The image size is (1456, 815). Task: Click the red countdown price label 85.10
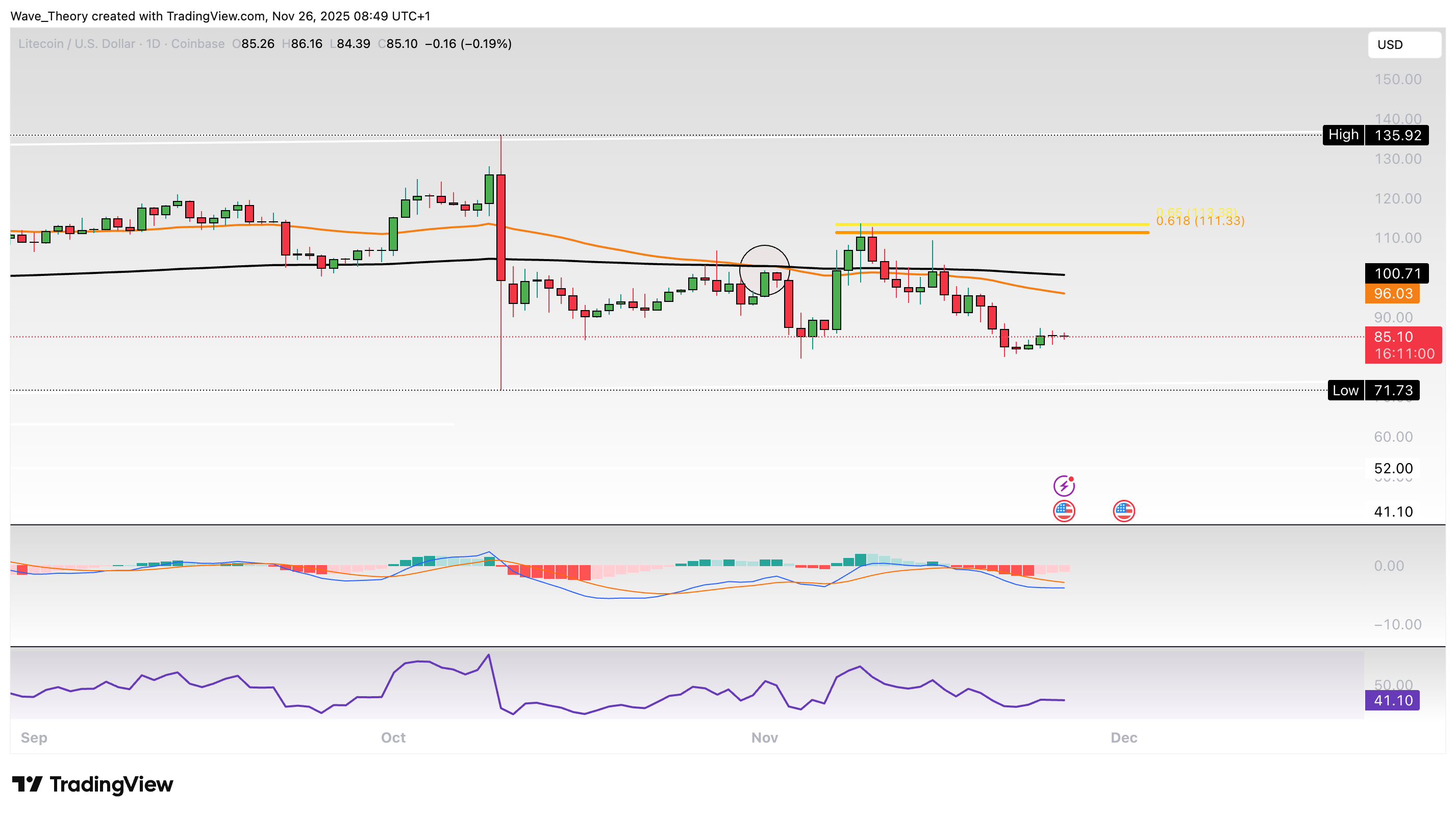[x=1403, y=345]
